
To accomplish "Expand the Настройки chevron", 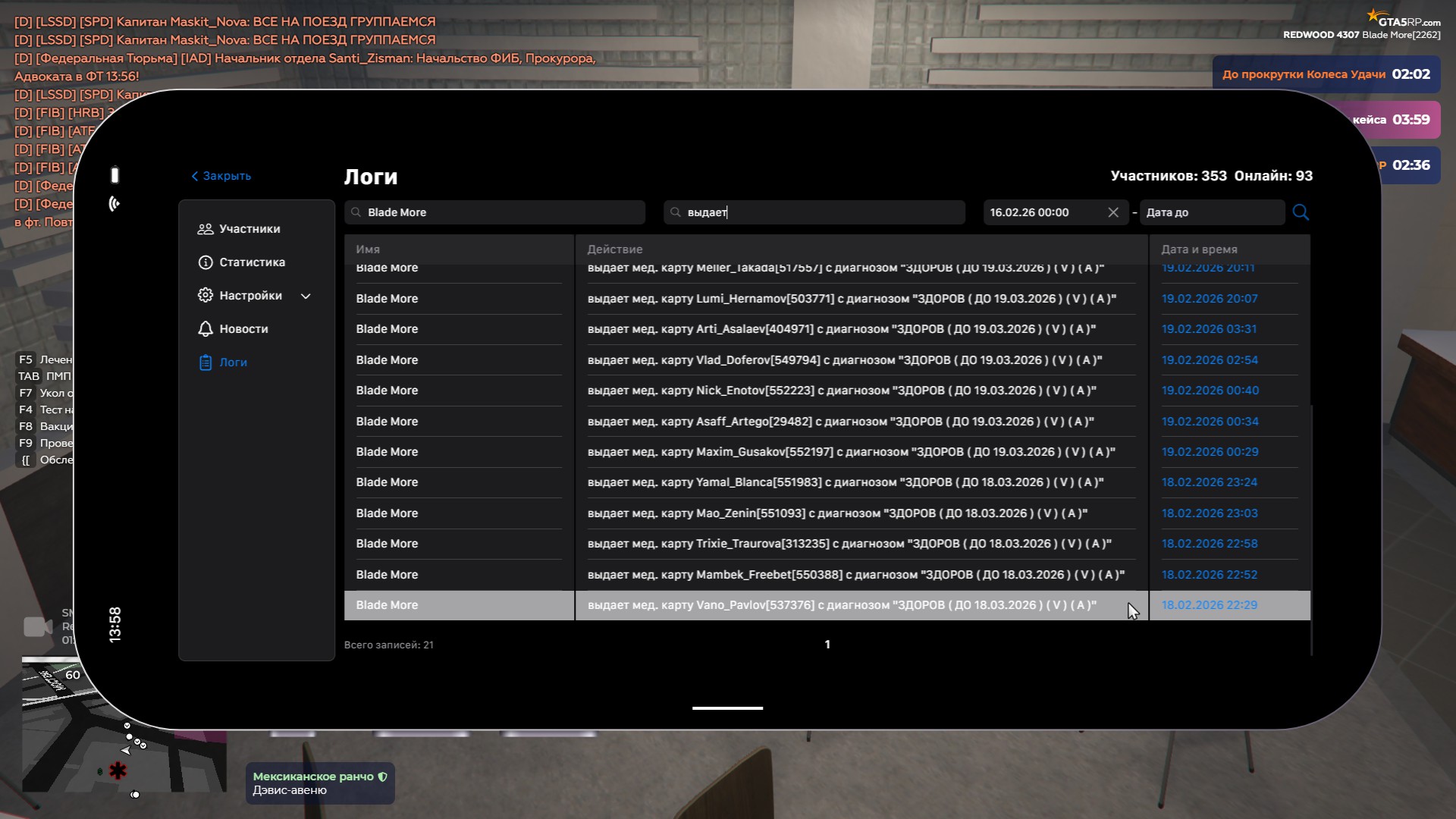I will pyautogui.click(x=306, y=297).
